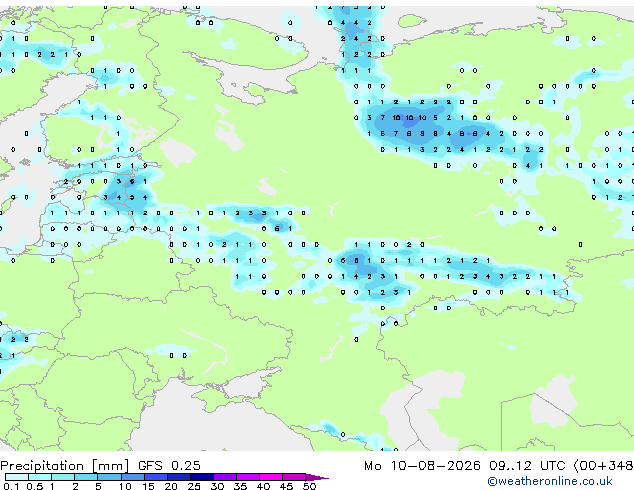Screen dimensions: 634x490
Task: Select the magenta 40–45 mm legend swatch
Action: (x=271, y=477)
